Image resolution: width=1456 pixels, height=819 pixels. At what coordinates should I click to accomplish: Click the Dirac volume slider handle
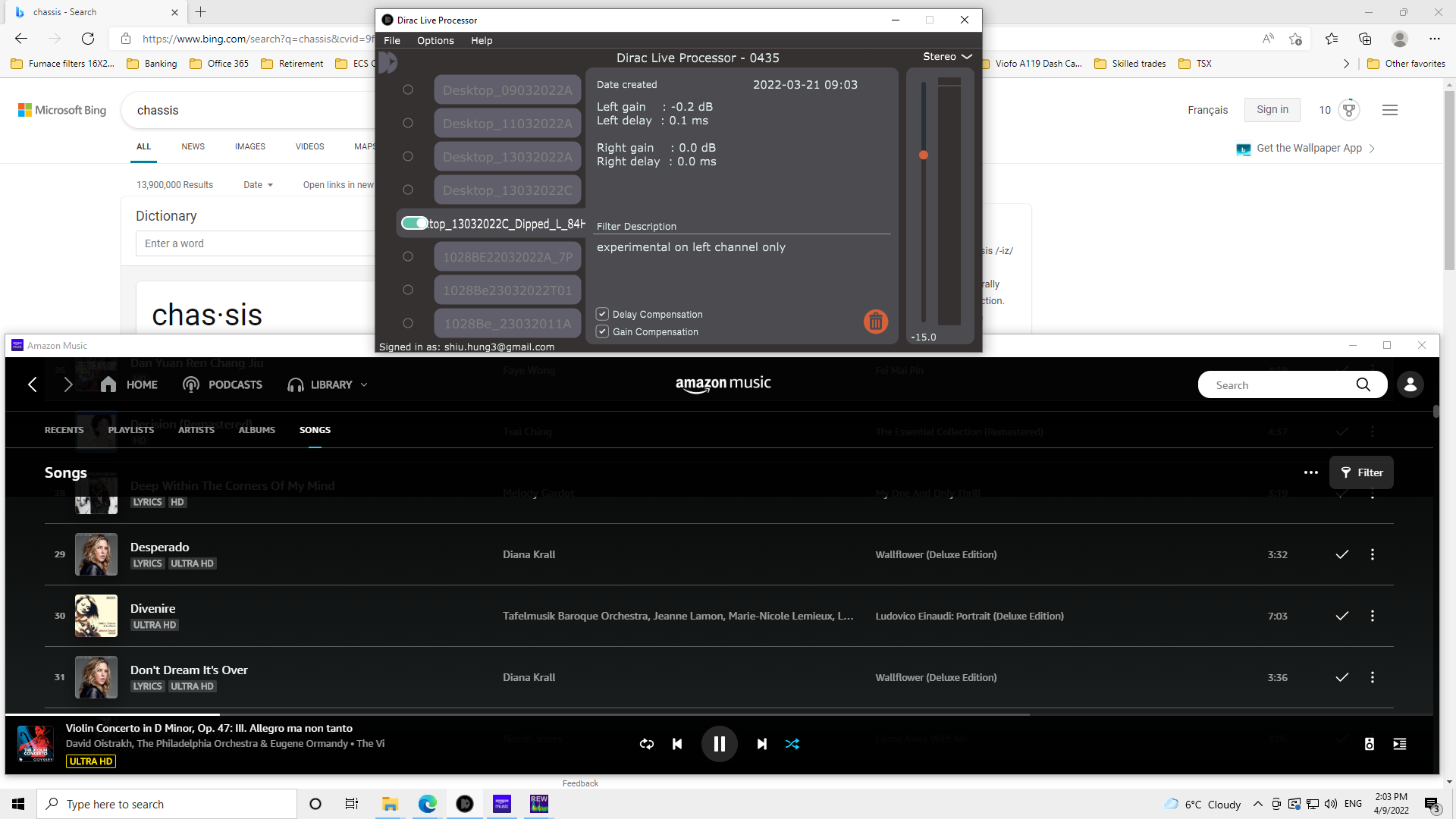(923, 155)
